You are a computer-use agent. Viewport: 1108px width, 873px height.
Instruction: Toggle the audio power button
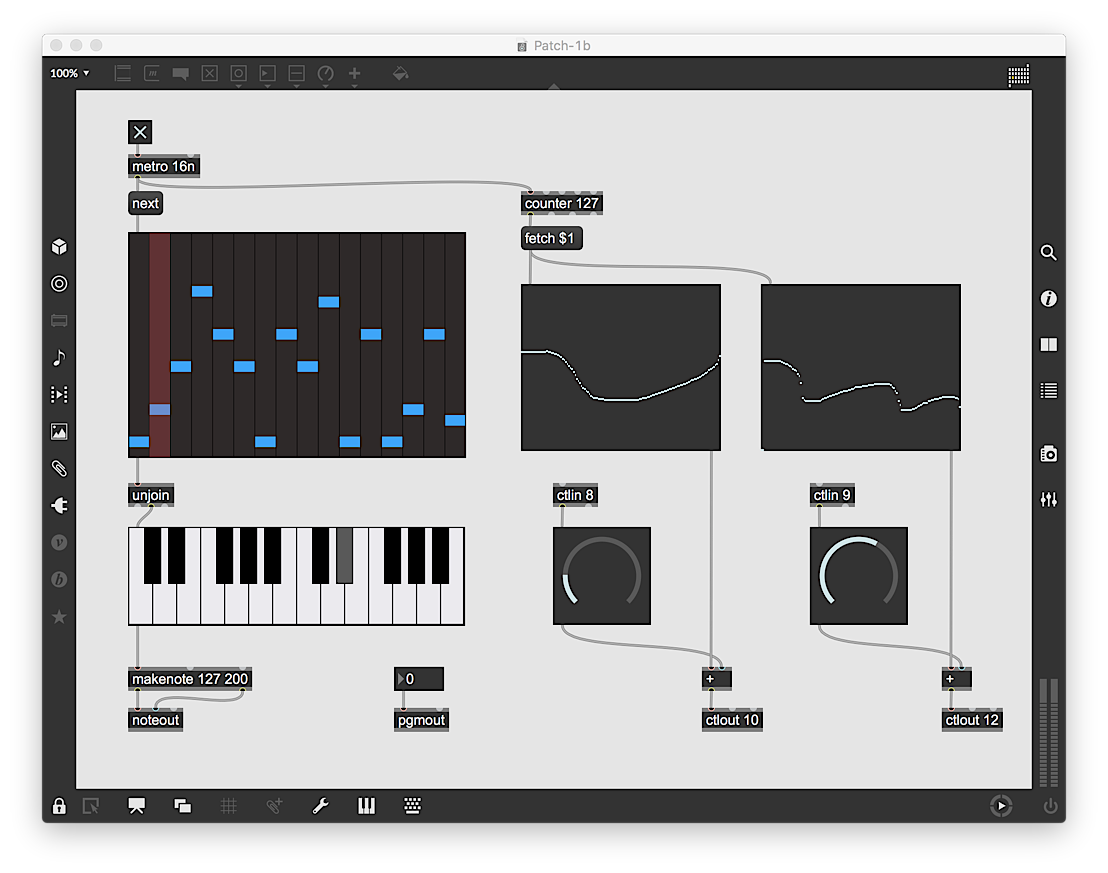(x=1050, y=806)
